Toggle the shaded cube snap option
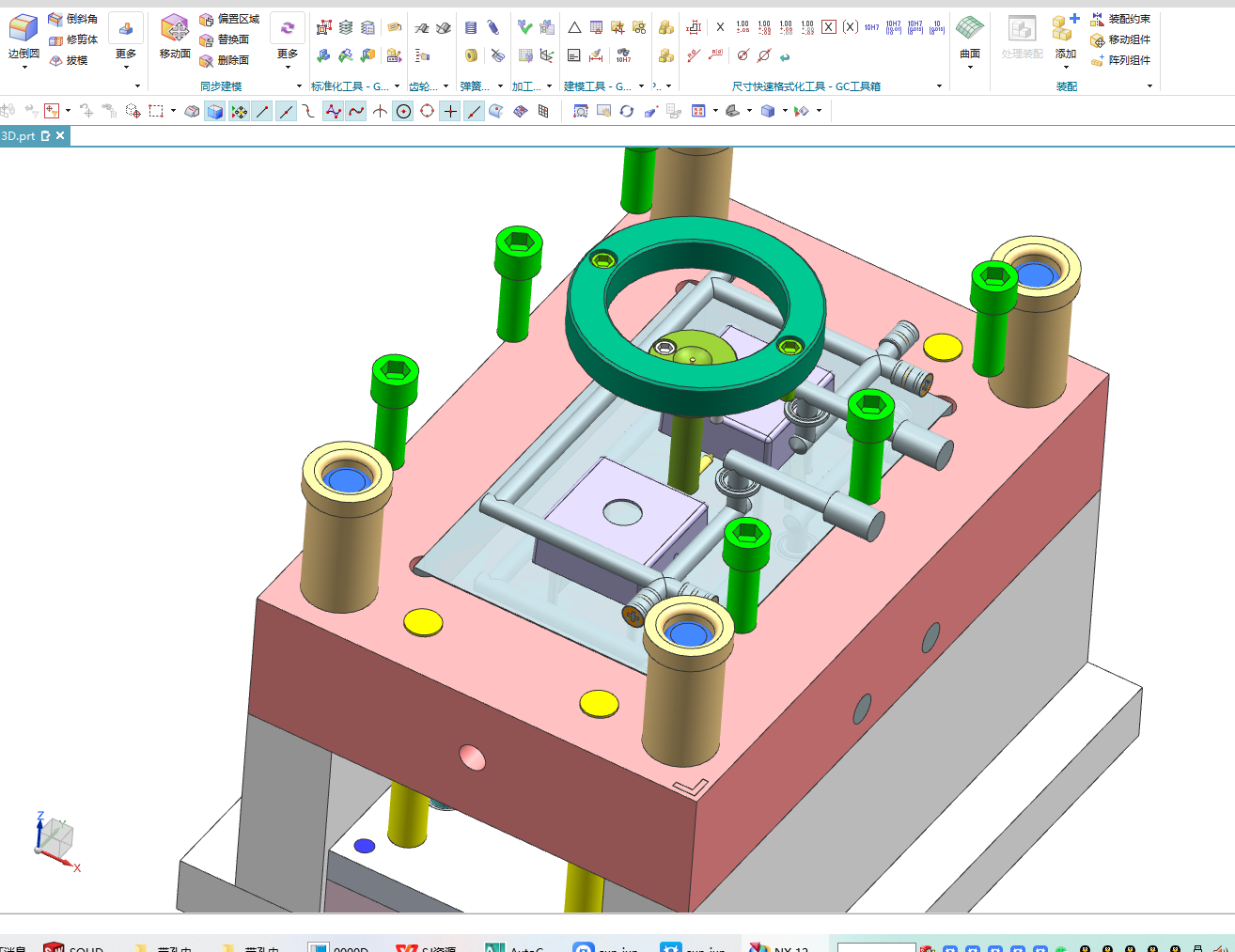The image size is (1235, 952). [215, 111]
